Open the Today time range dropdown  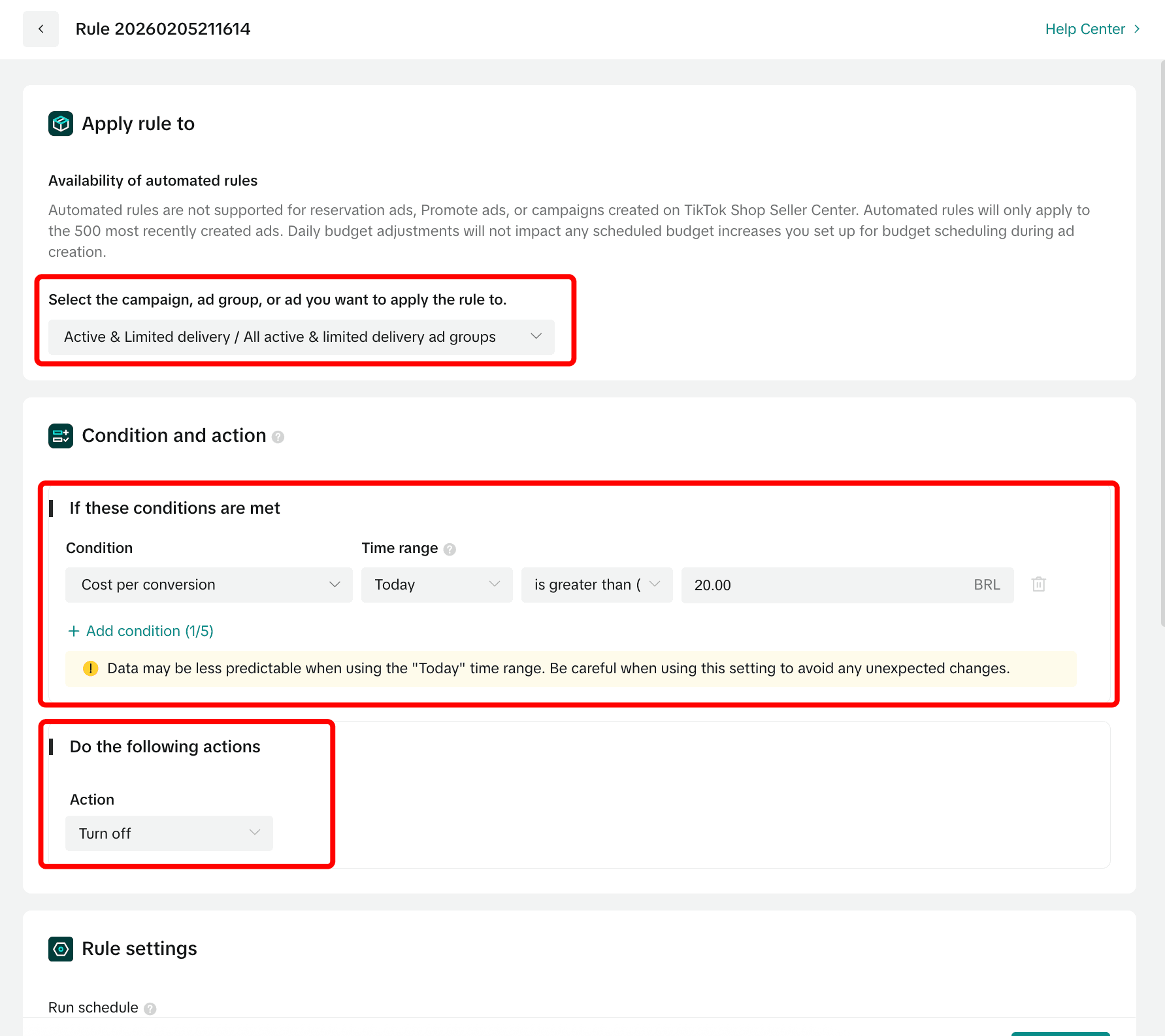pos(436,585)
